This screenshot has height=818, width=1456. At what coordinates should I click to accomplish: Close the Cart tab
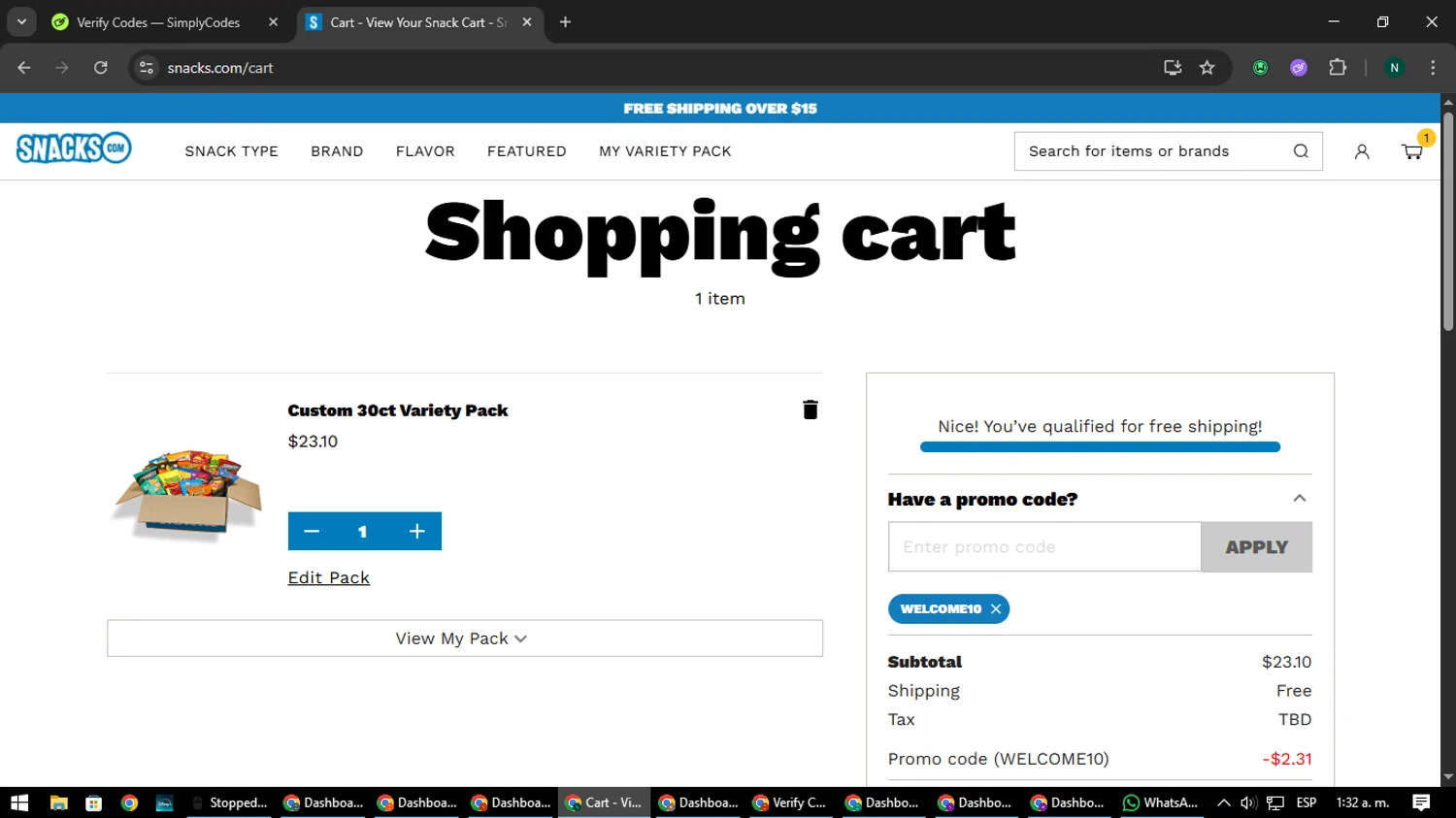pos(527,21)
